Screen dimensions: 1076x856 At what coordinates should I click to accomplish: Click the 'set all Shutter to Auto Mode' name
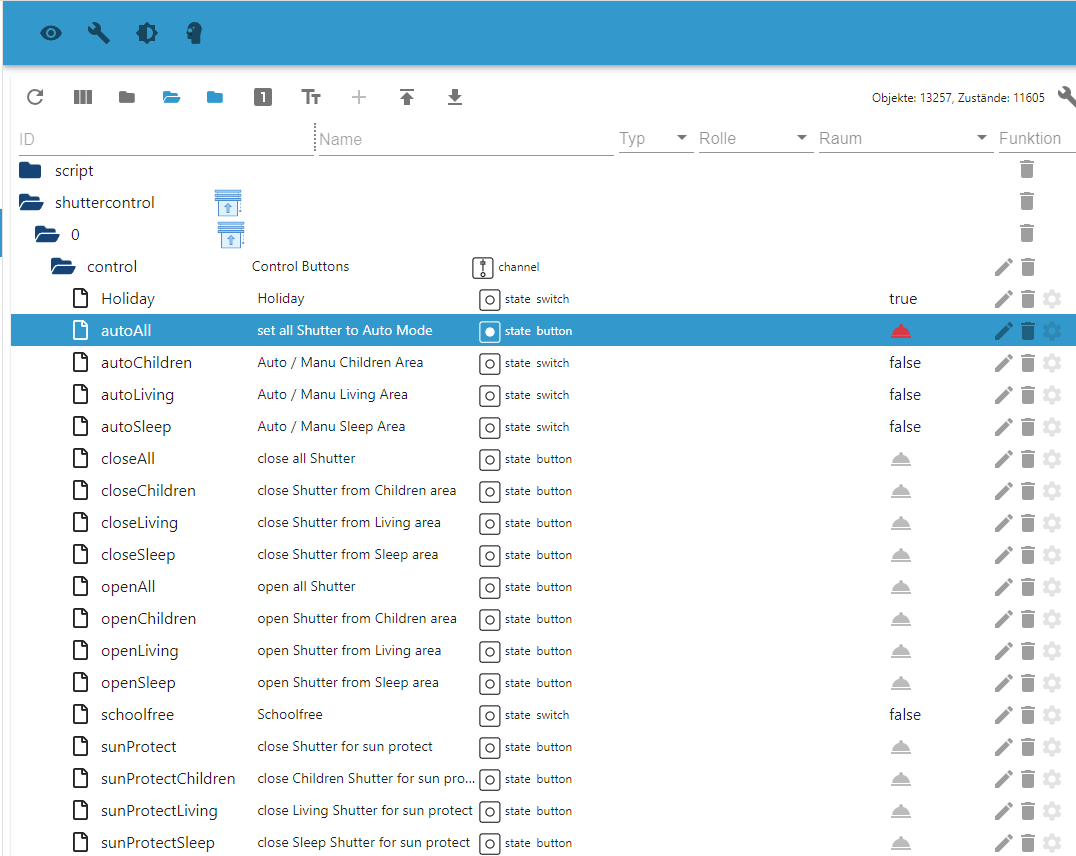pos(344,330)
